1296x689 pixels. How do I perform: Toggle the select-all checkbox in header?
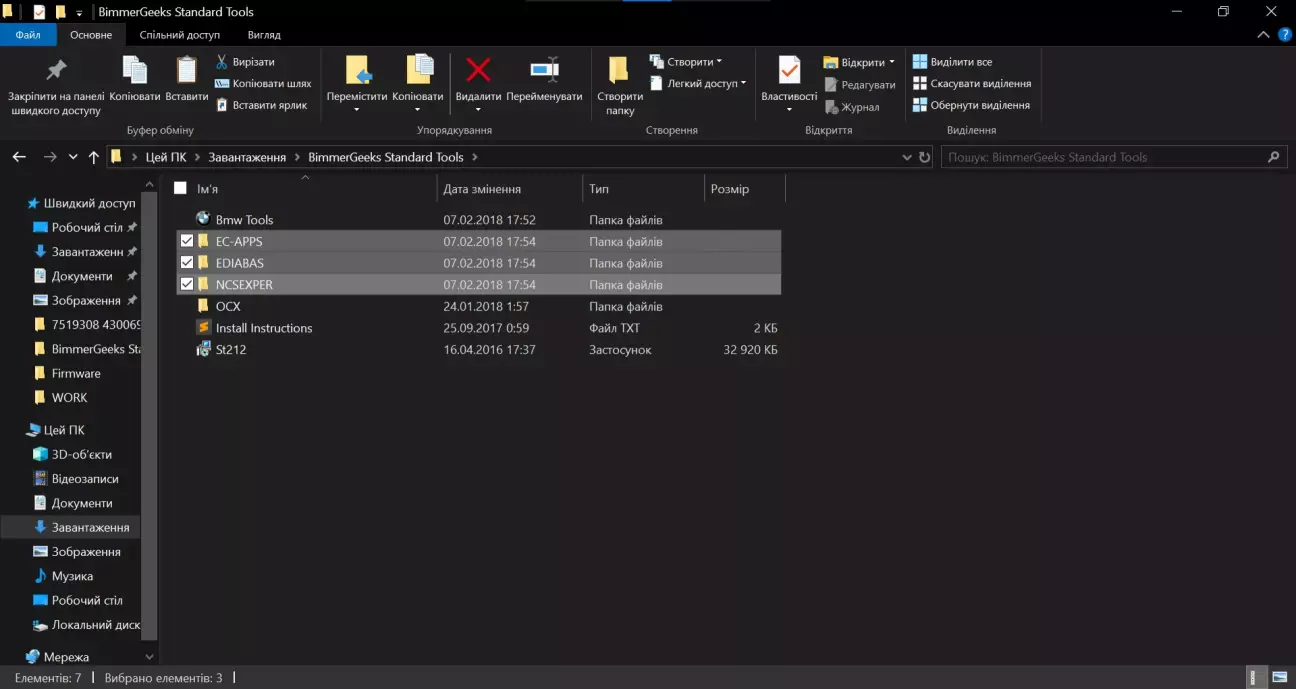180,188
